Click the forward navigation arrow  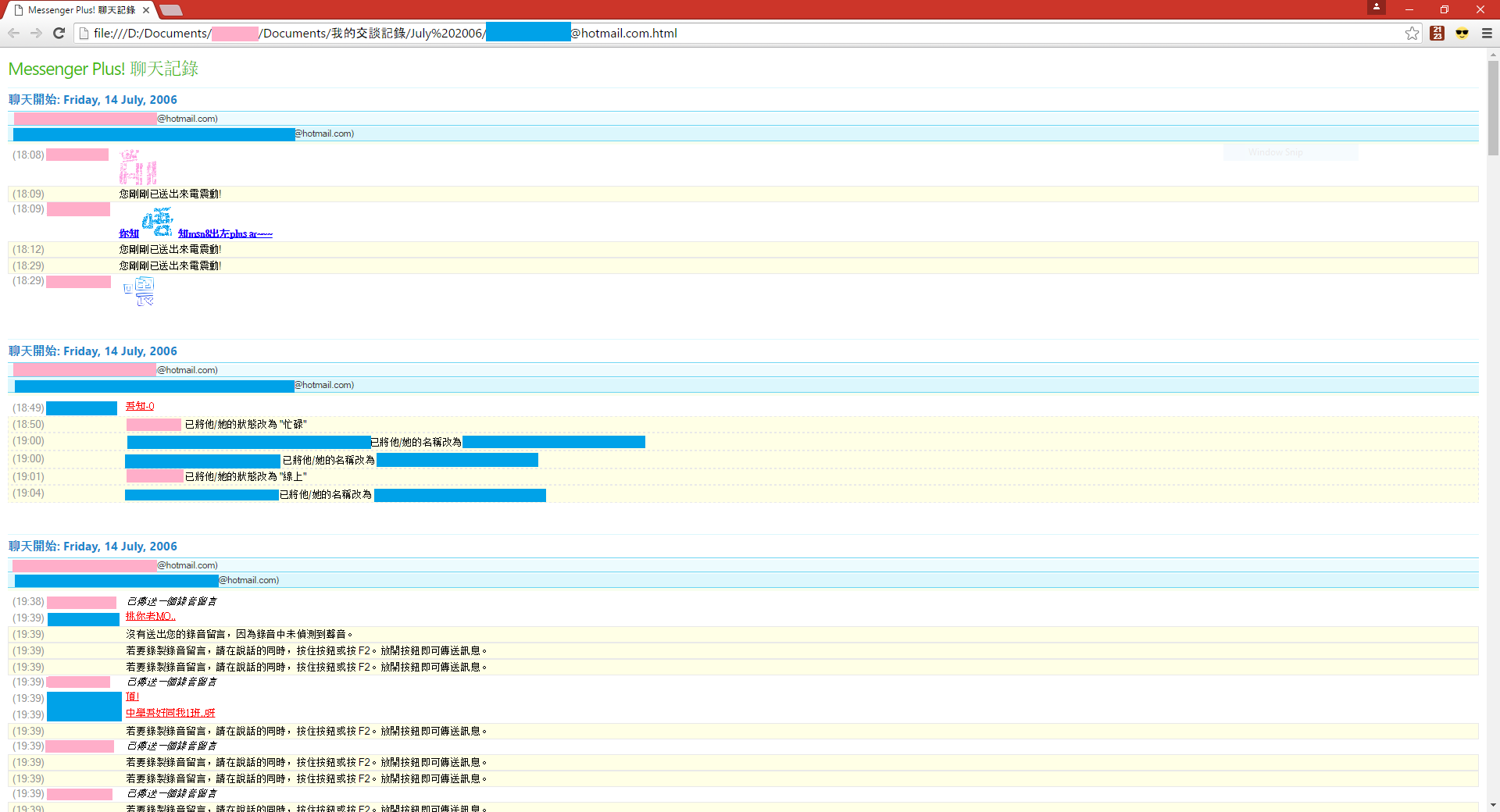click(x=36, y=33)
